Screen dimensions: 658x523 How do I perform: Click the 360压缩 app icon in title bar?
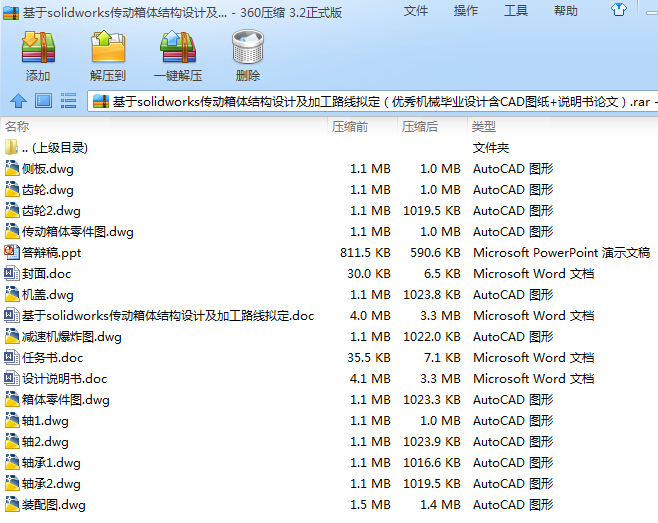pyautogui.click(x=10, y=13)
